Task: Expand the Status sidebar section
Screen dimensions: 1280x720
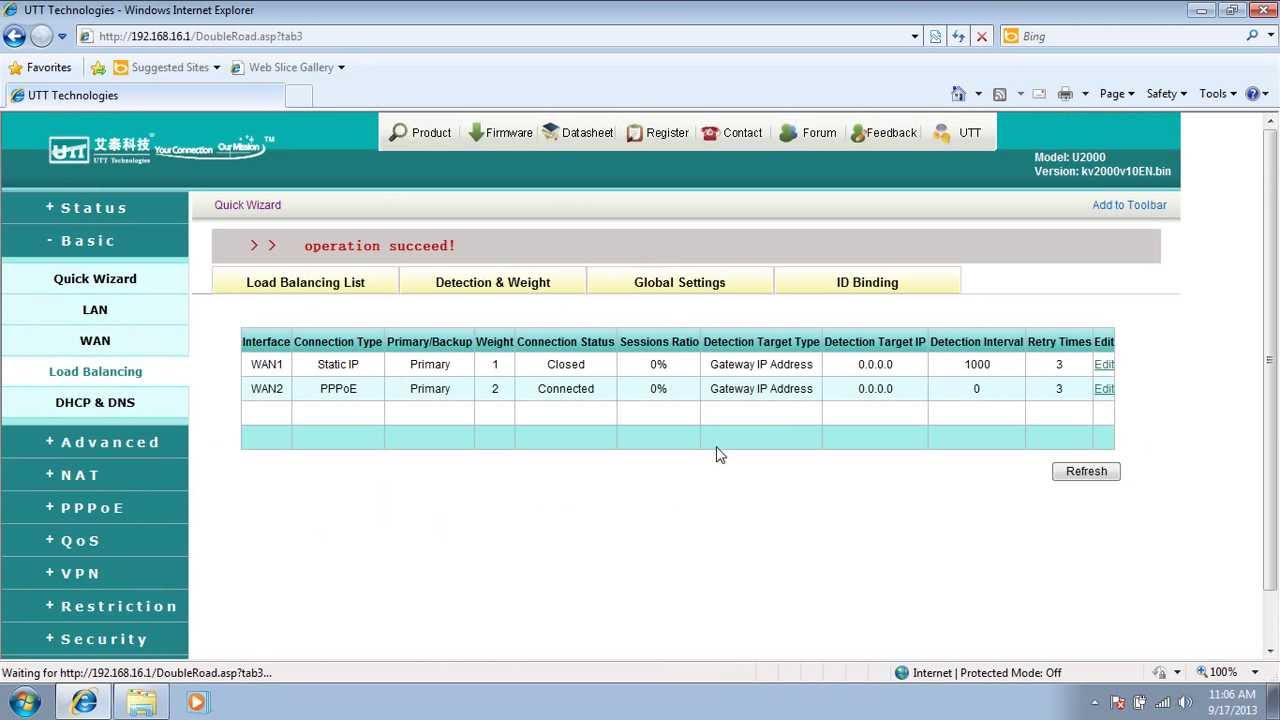Action: pos(94,208)
